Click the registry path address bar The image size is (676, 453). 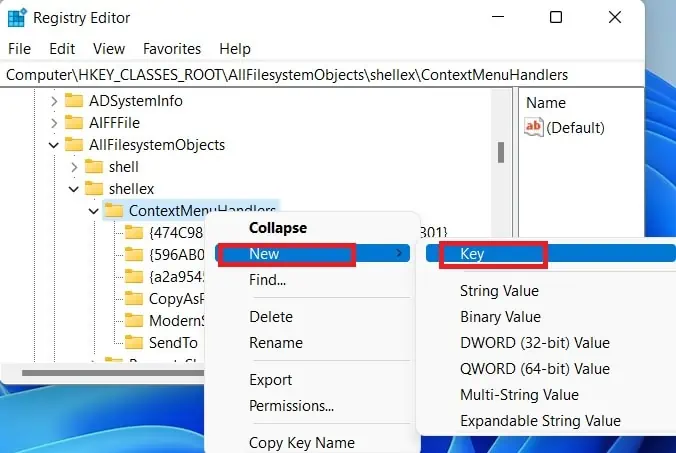322,75
